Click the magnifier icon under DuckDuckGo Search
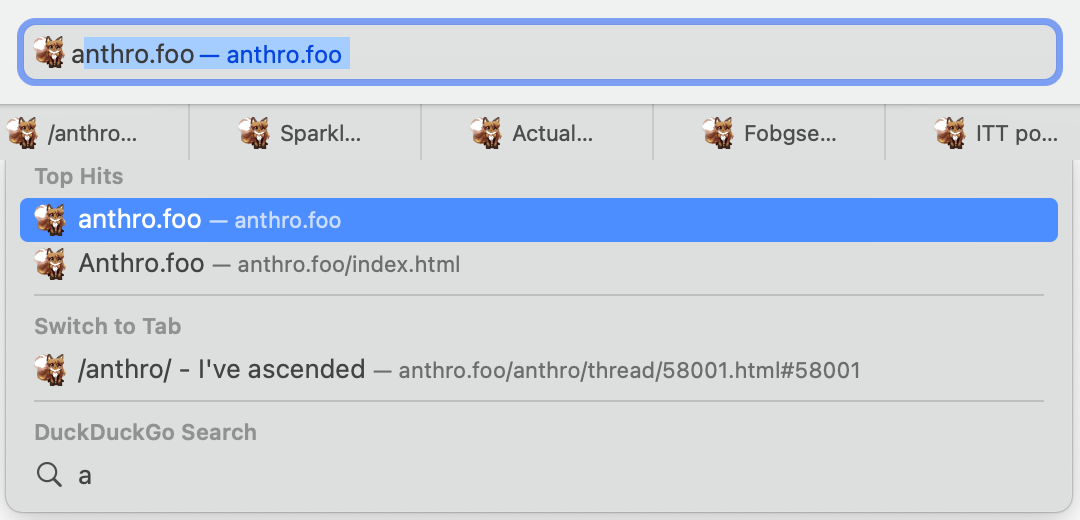The width and height of the screenshot is (1080, 520). [x=49, y=475]
